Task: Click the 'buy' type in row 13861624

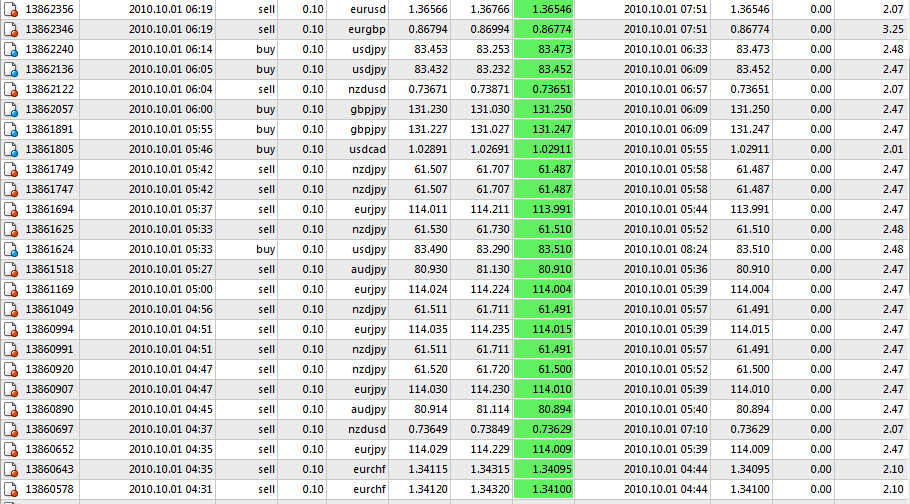Action: (x=265, y=249)
